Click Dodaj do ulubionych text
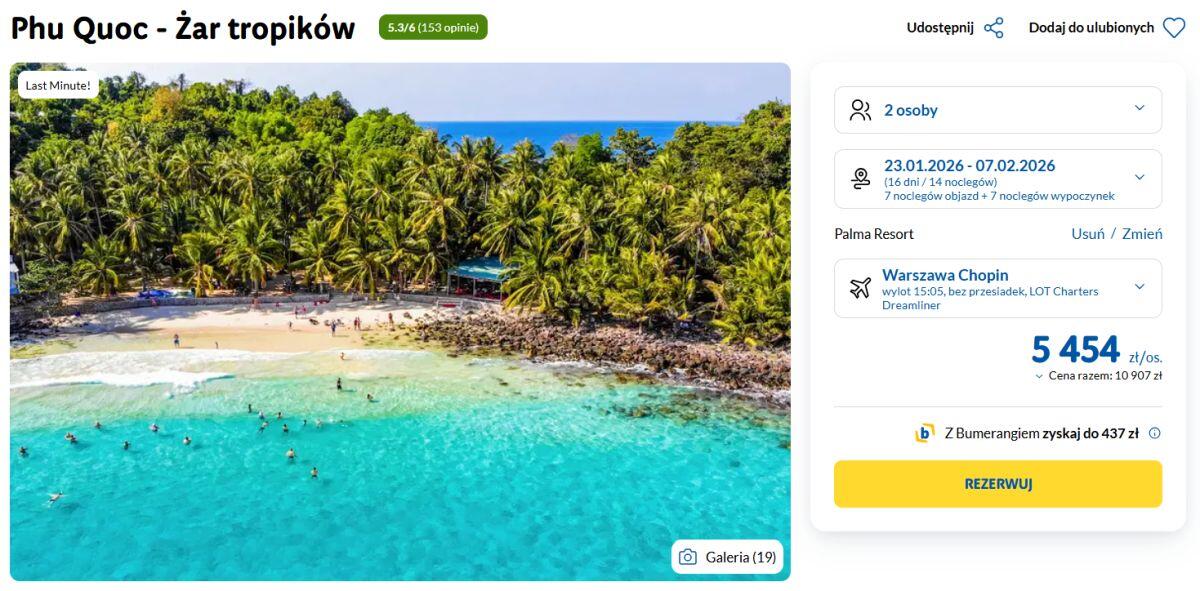This screenshot has width=1200, height=591. [x=1091, y=28]
